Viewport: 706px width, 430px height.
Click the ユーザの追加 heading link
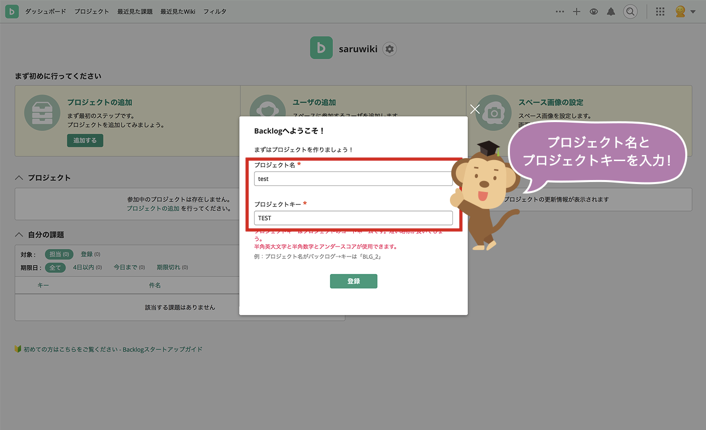314,102
